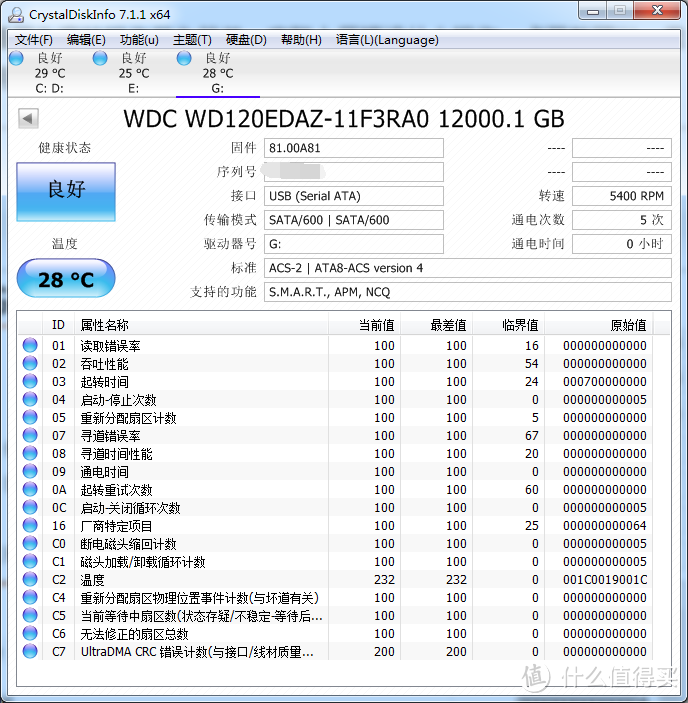
Task: Click the previous disk arrow button
Action: pyautogui.click(x=28, y=119)
